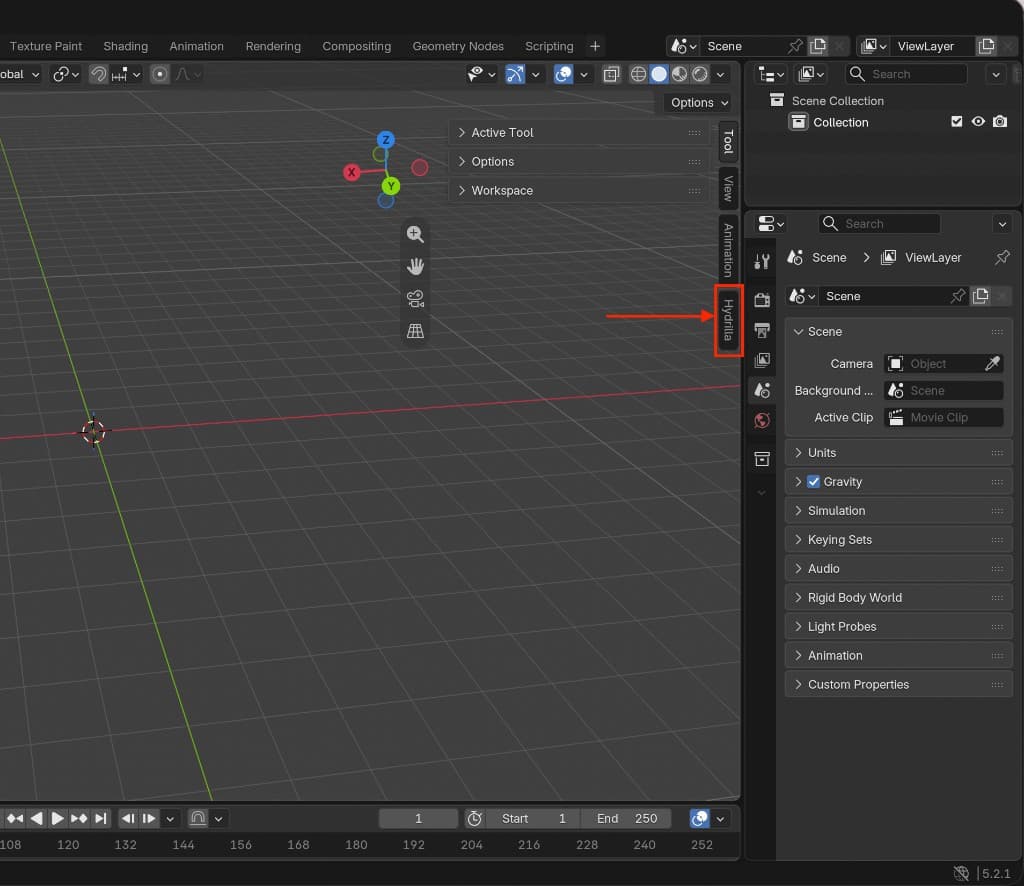Toggle viewport overlays display
This screenshot has width=1024, height=886.
tap(563, 74)
